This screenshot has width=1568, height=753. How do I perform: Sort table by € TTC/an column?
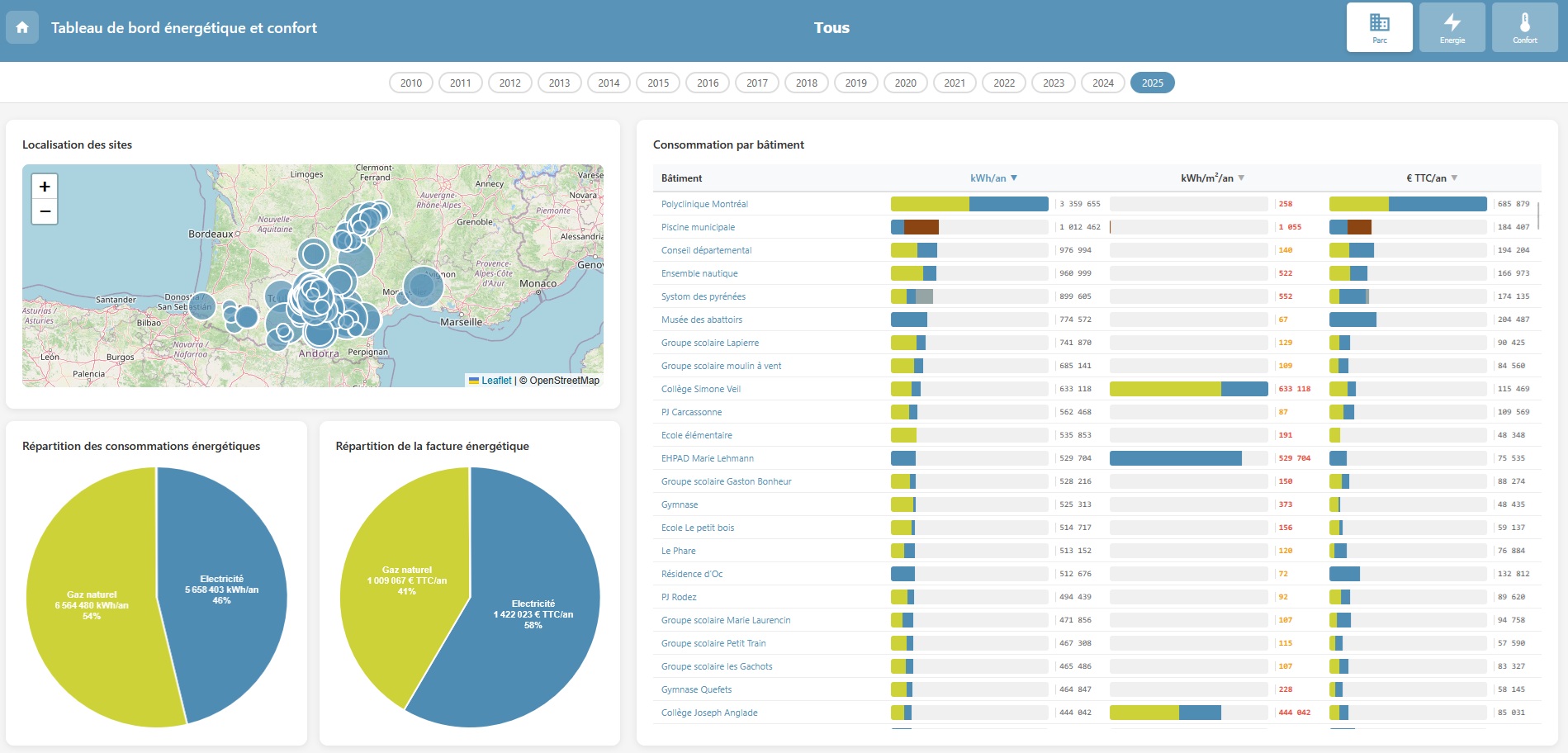1432,178
